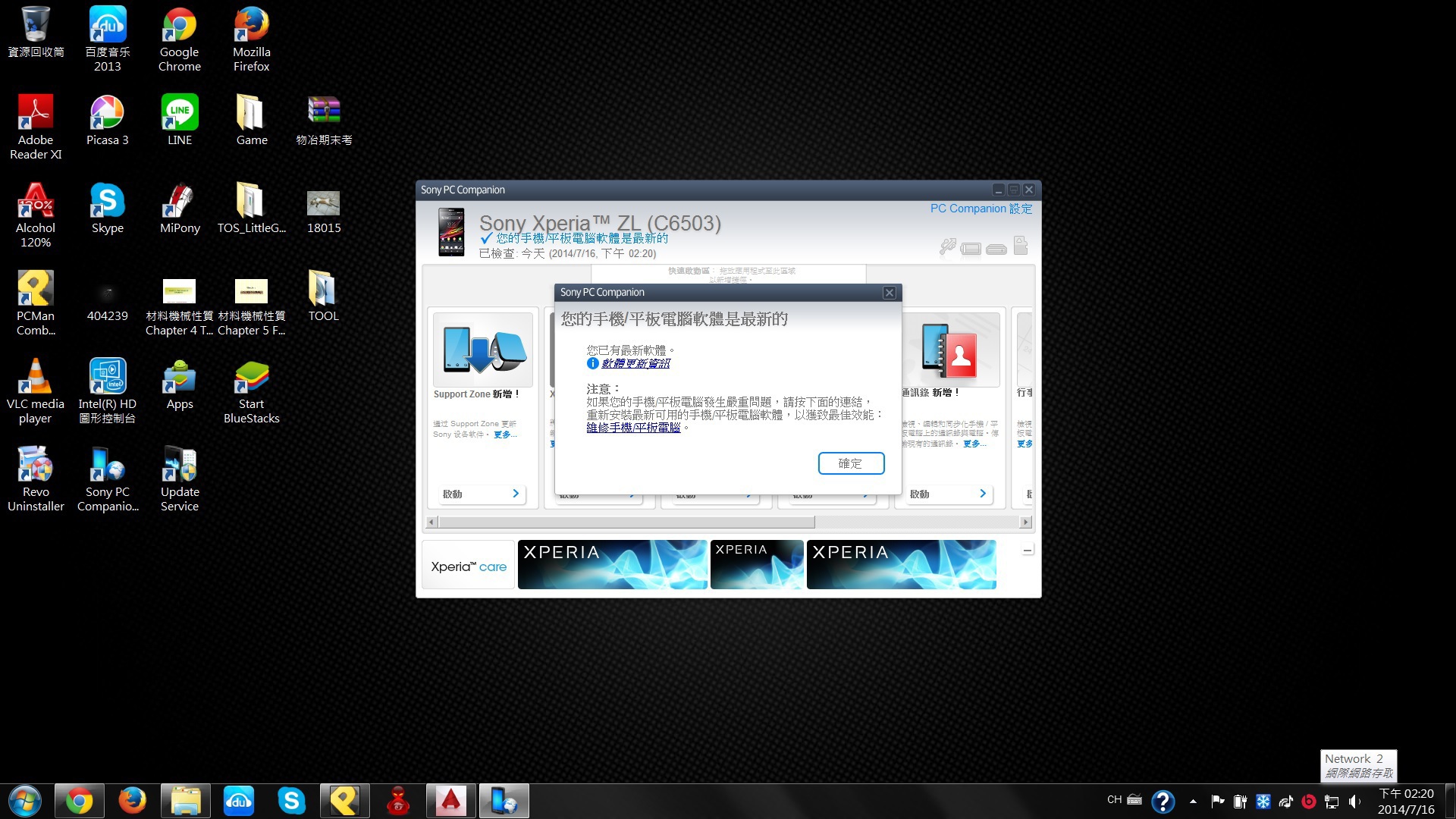This screenshot has height=819, width=1456.
Task: Select the Game folder on desktop
Action: click(x=252, y=120)
